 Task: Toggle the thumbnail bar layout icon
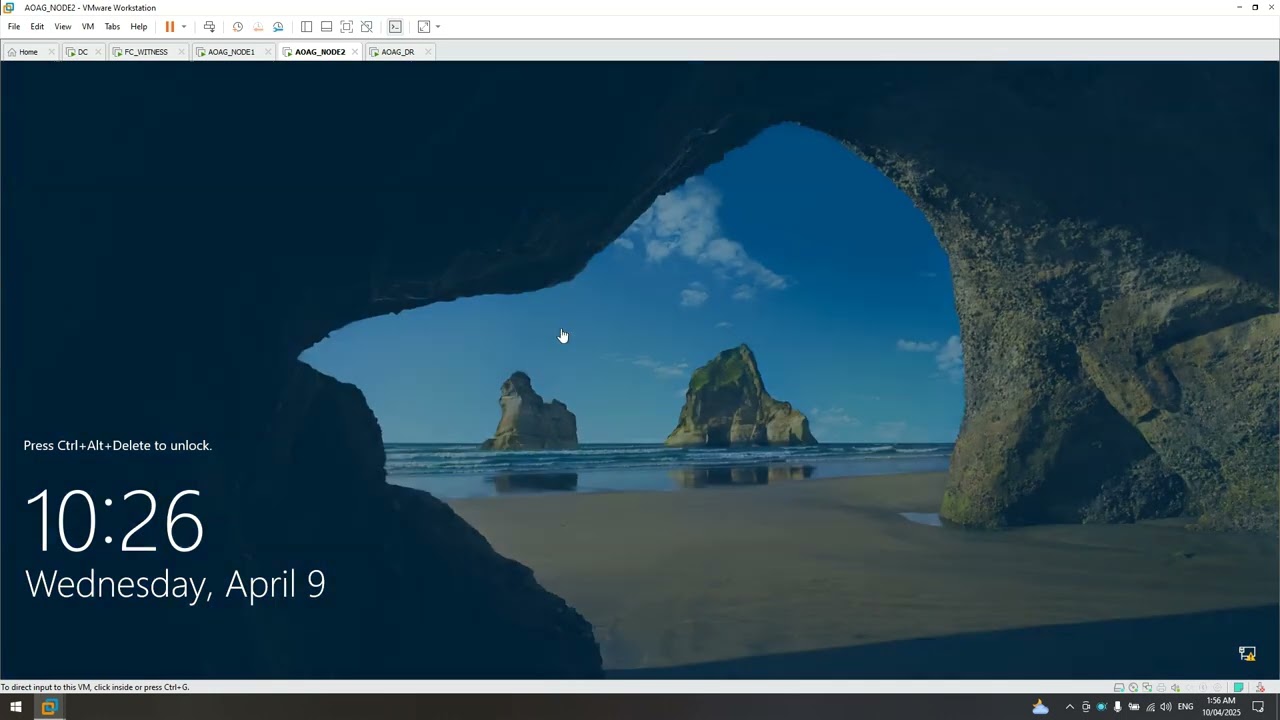pos(326,27)
